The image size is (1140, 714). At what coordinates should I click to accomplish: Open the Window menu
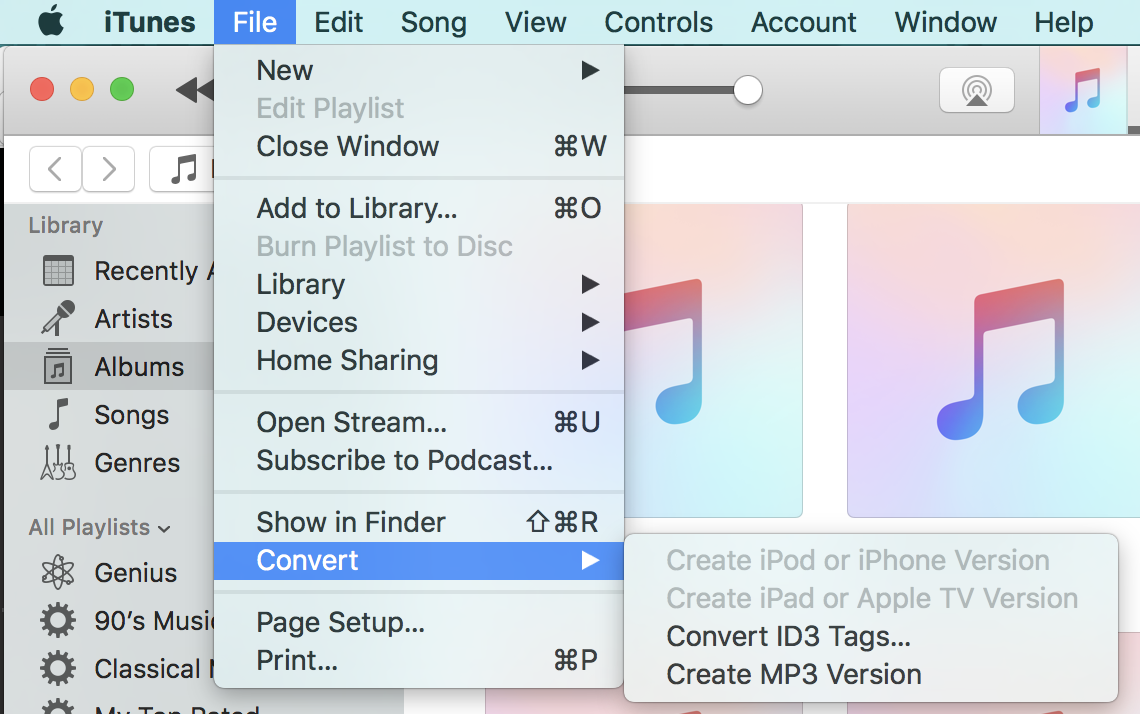coord(945,22)
